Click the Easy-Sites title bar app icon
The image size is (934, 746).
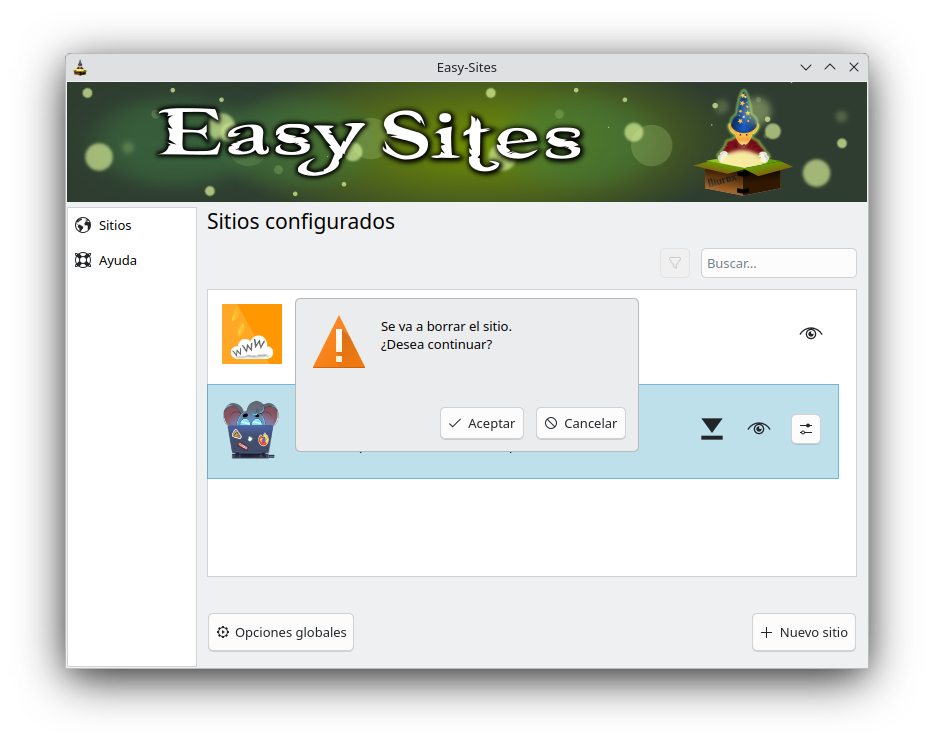[x=81, y=68]
